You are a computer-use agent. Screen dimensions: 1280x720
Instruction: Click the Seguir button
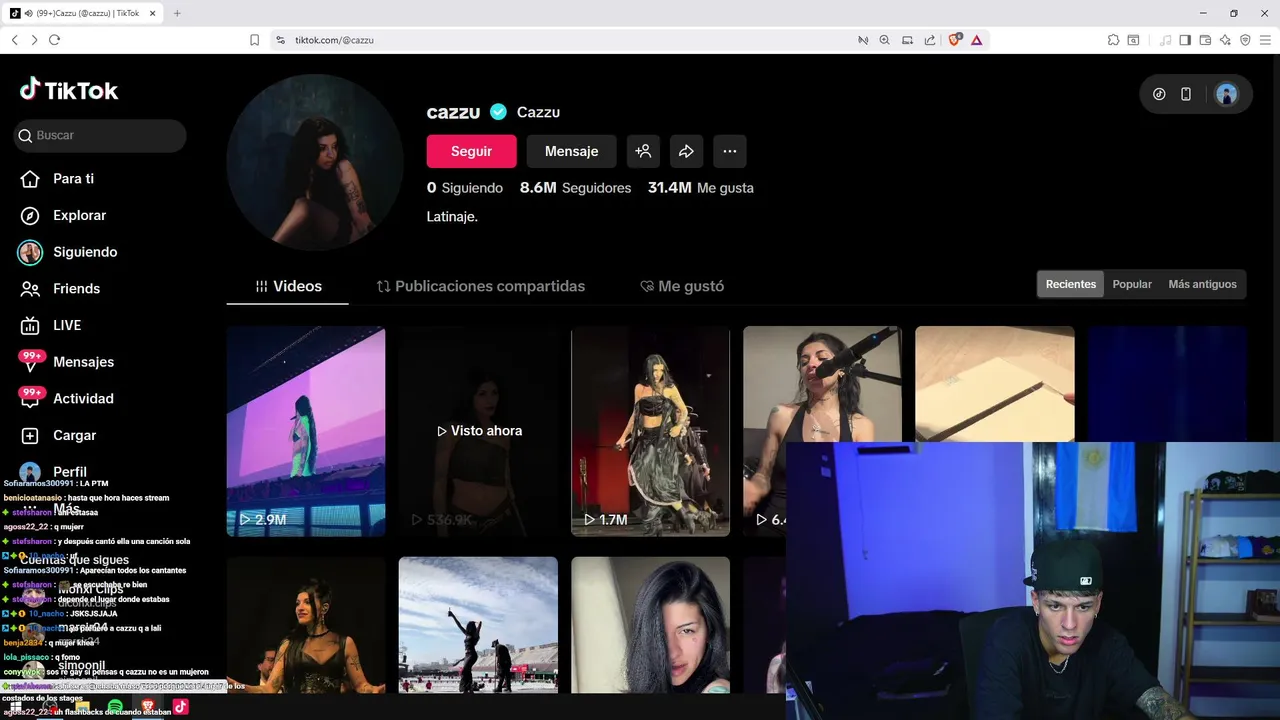(x=471, y=151)
